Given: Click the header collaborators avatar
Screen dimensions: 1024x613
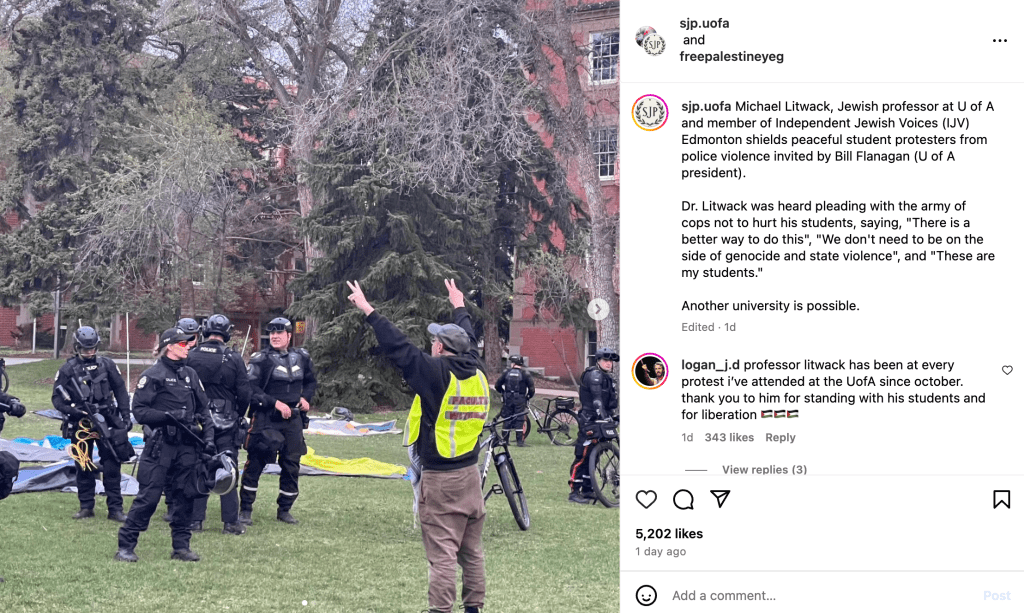Looking at the screenshot, I should tap(650, 41).
